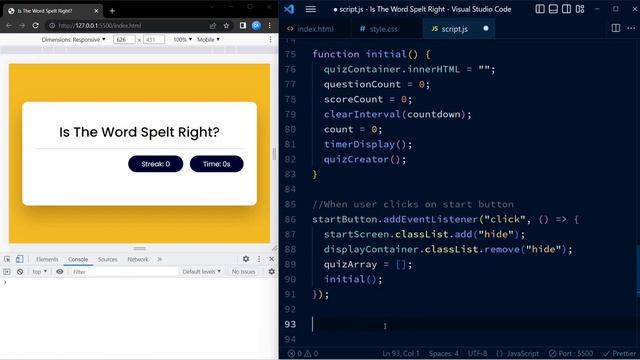The height and width of the screenshot is (360, 640).
Task: Reload the browser page
Action: (x=36, y=25)
